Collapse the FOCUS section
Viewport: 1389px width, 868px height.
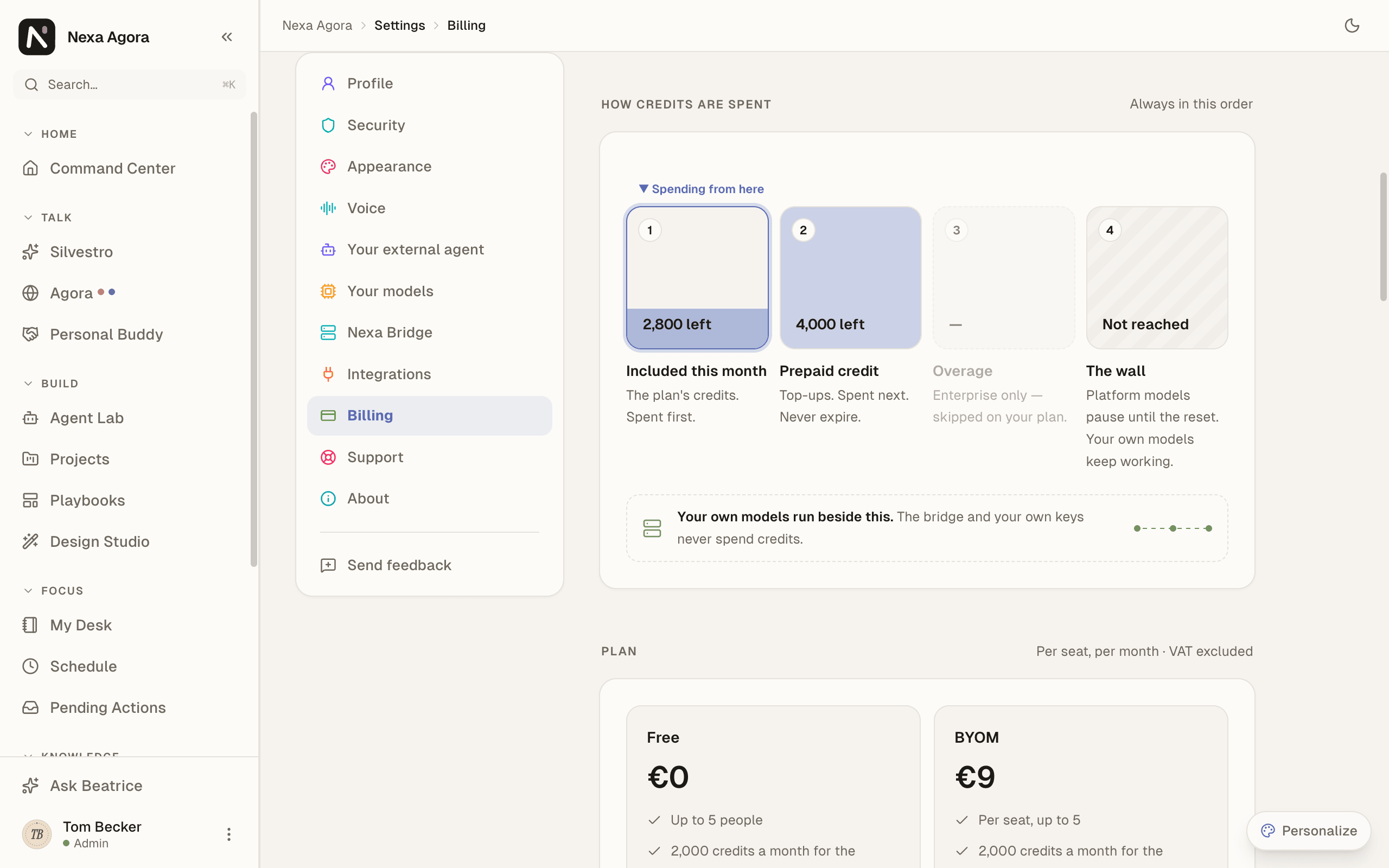pyautogui.click(x=53, y=591)
